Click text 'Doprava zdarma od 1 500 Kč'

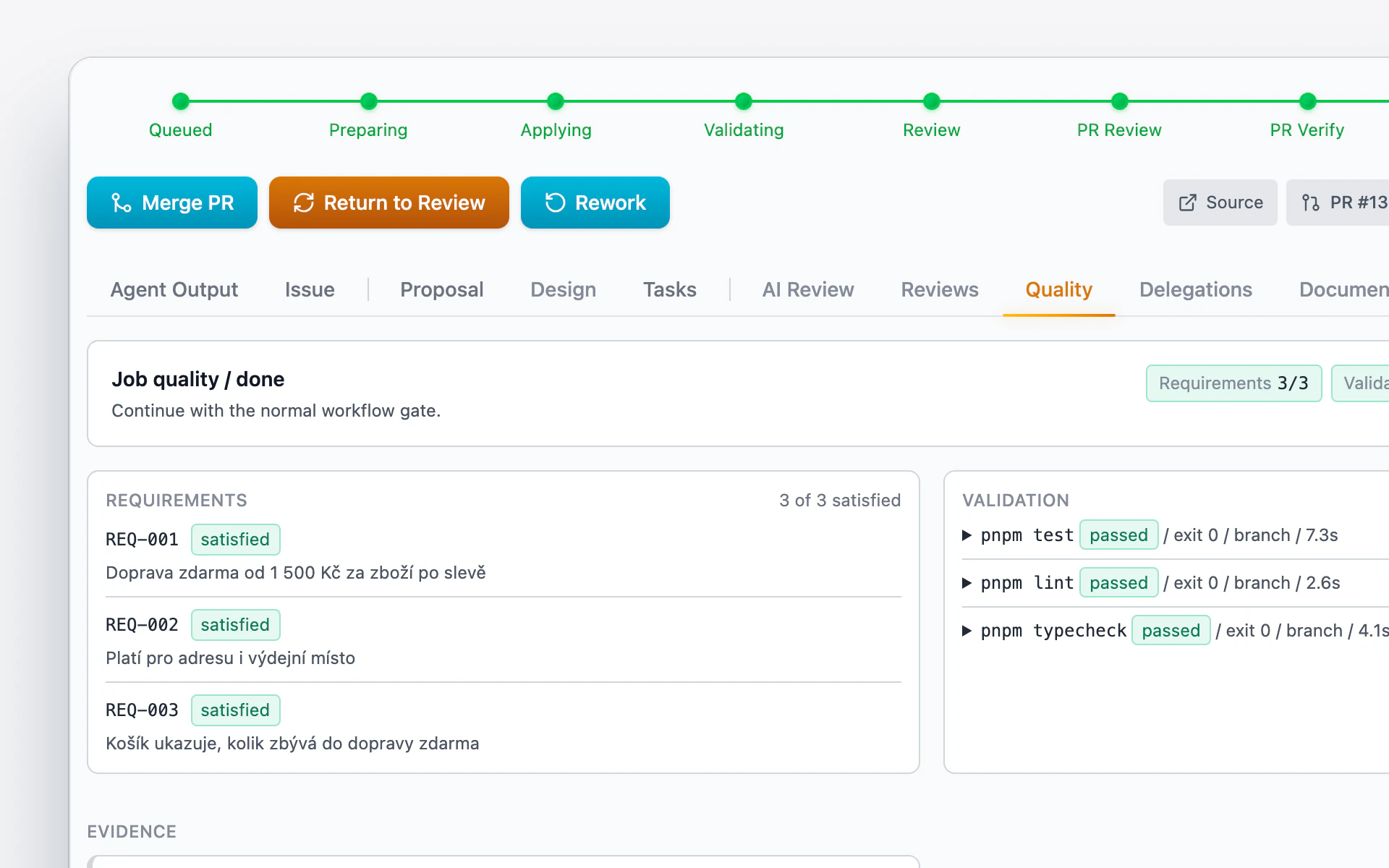[223, 573]
